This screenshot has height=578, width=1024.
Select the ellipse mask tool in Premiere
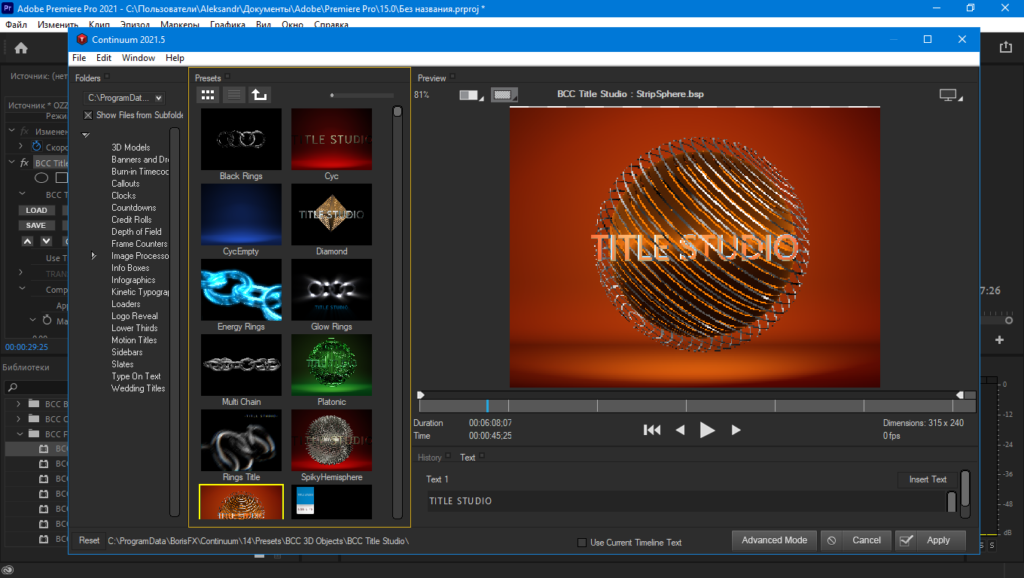click(x=41, y=178)
